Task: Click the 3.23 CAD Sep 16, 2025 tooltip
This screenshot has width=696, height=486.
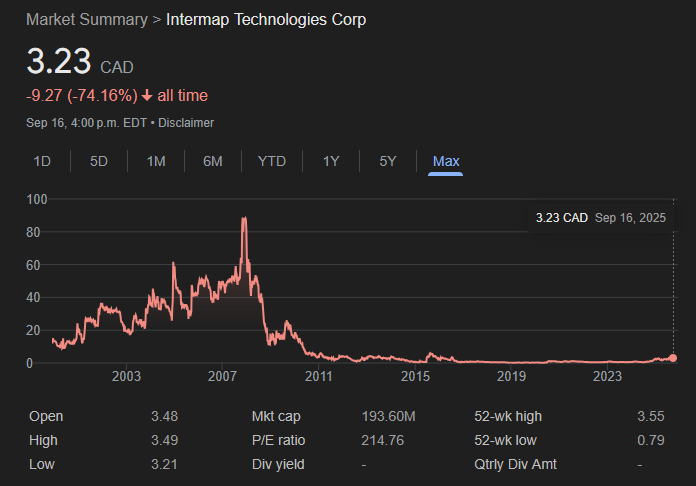Action: click(601, 218)
